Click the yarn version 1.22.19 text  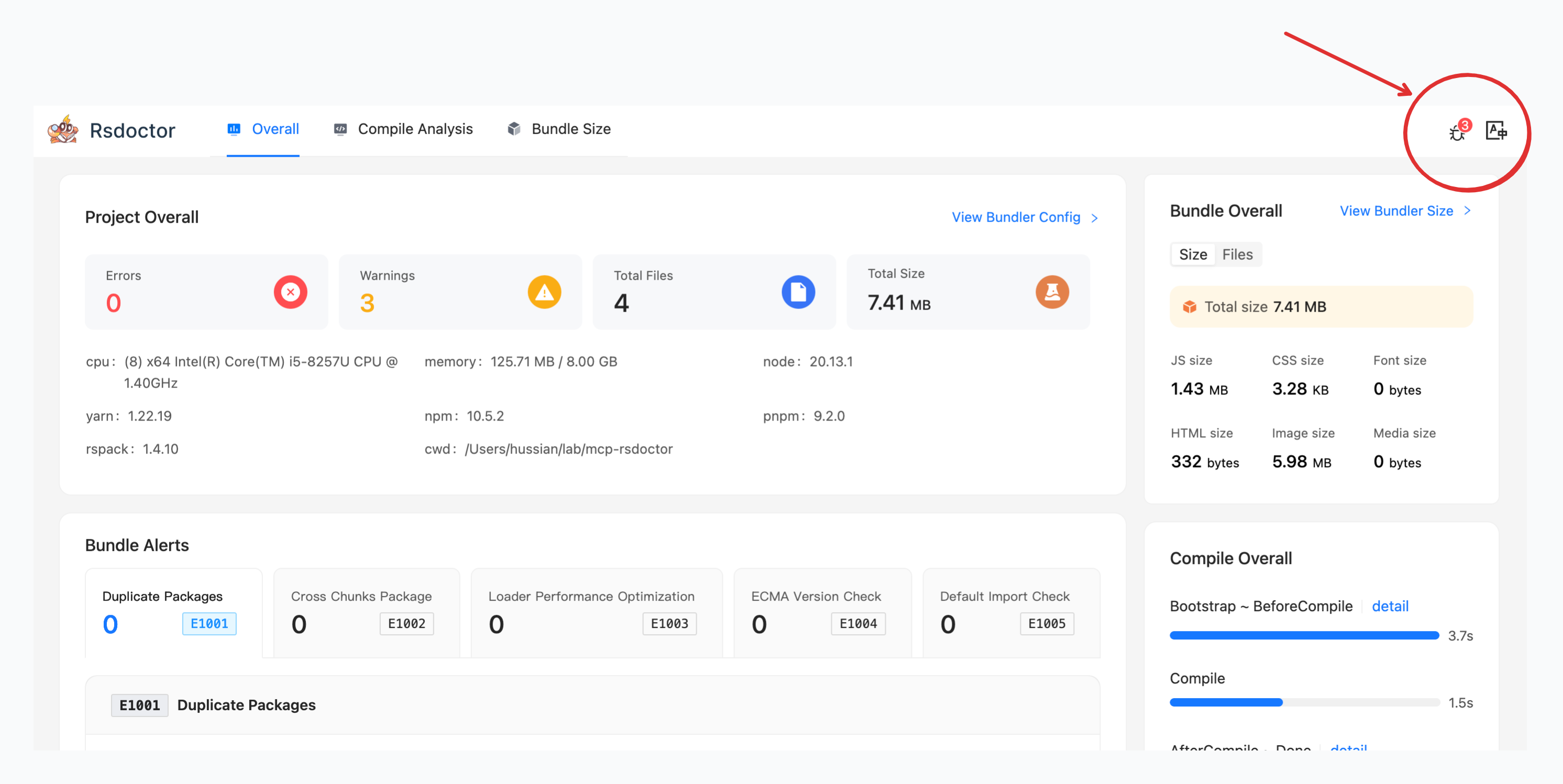[149, 416]
